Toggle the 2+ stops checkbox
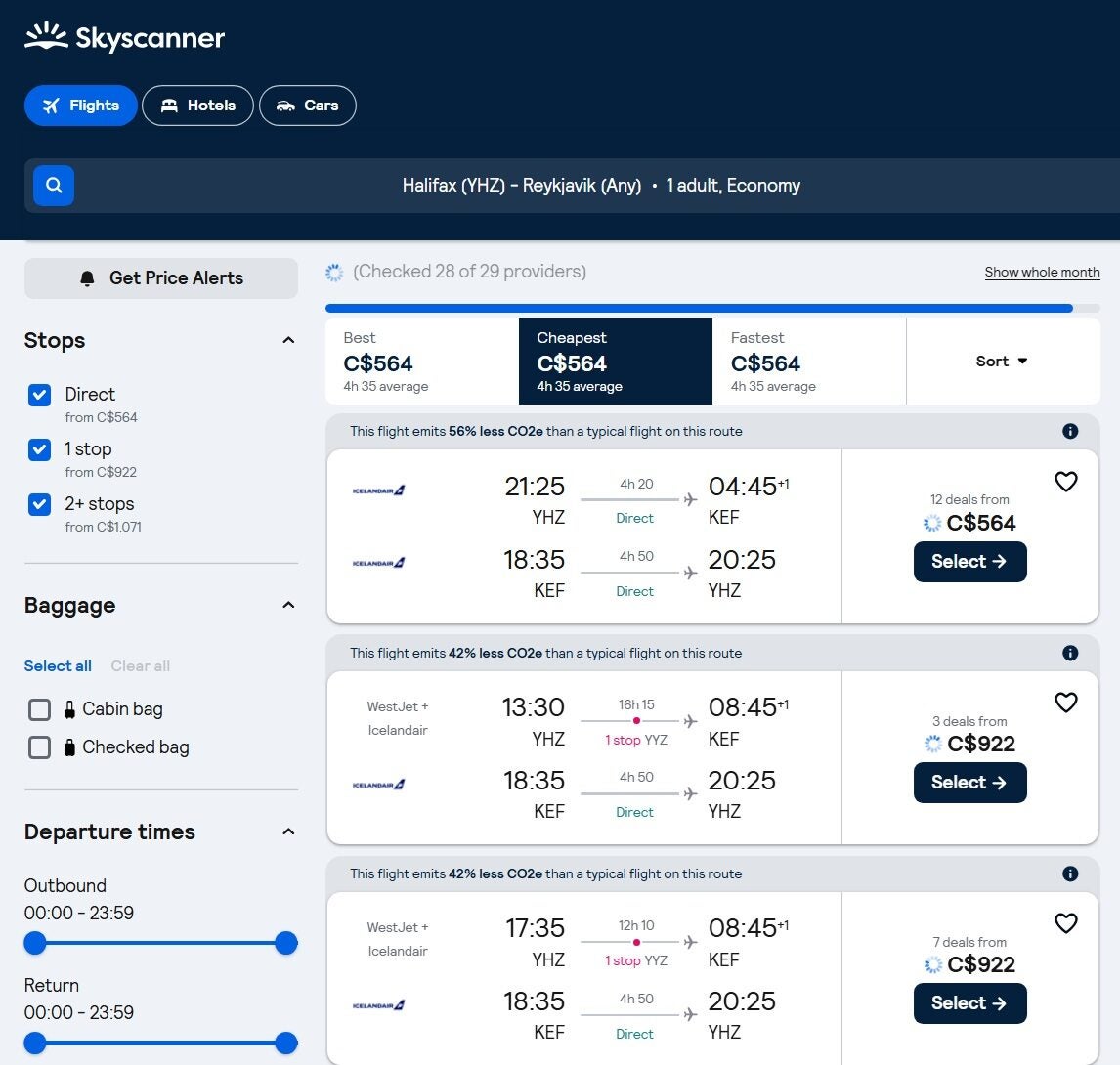Screen dimensions: 1120x1065 40,504
